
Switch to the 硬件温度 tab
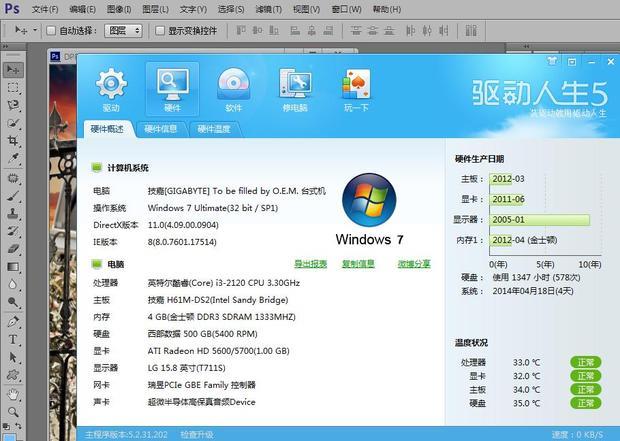point(214,129)
